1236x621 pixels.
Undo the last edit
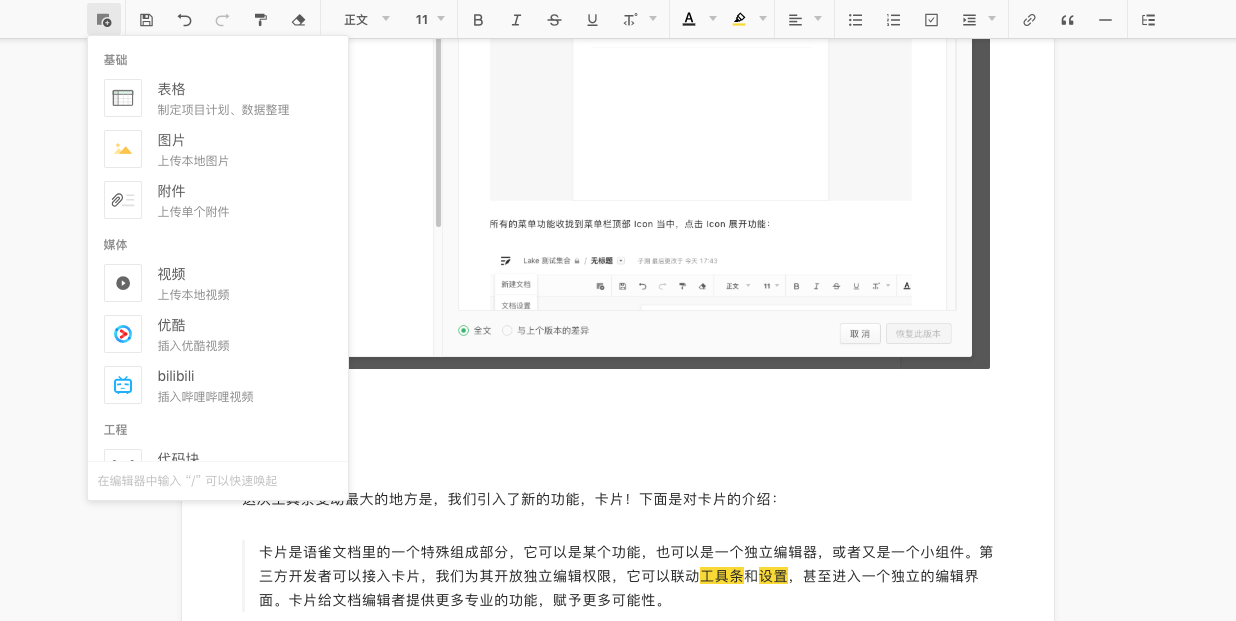pyautogui.click(x=184, y=19)
